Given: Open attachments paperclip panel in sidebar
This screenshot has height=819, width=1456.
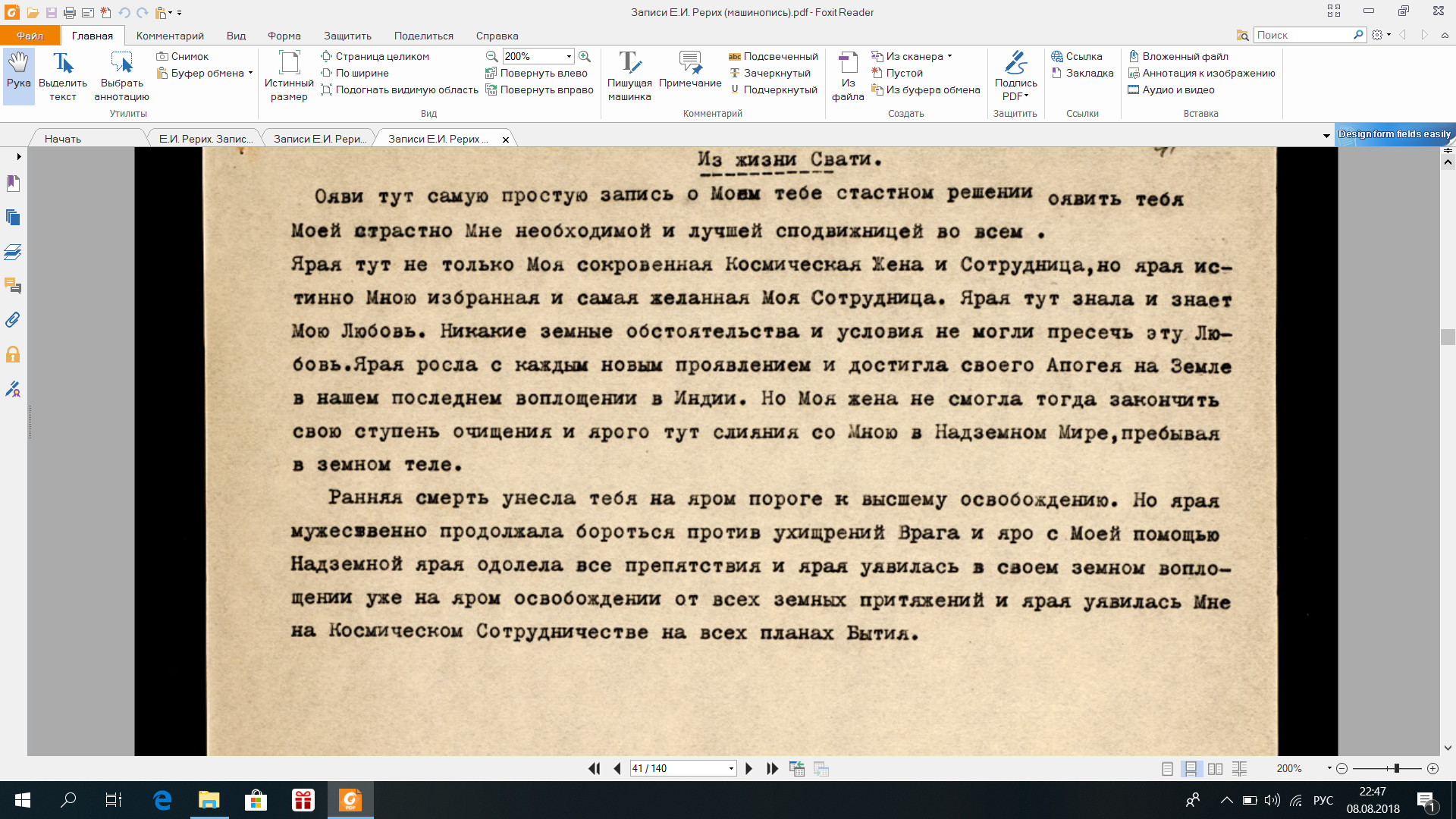Looking at the screenshot, I should pos(13,320).
